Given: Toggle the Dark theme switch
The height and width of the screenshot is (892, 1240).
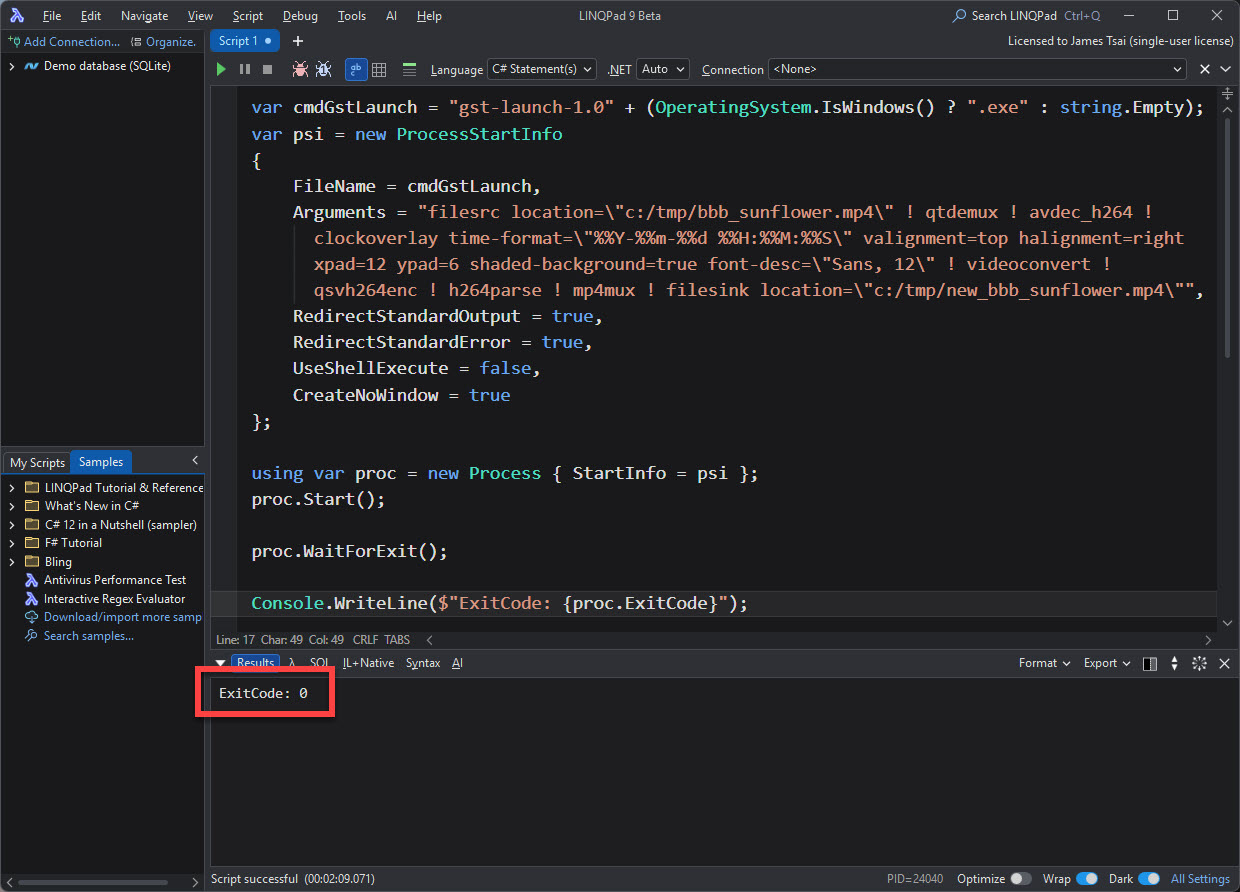Looking at the screenshot, I should click(1149, 879).
